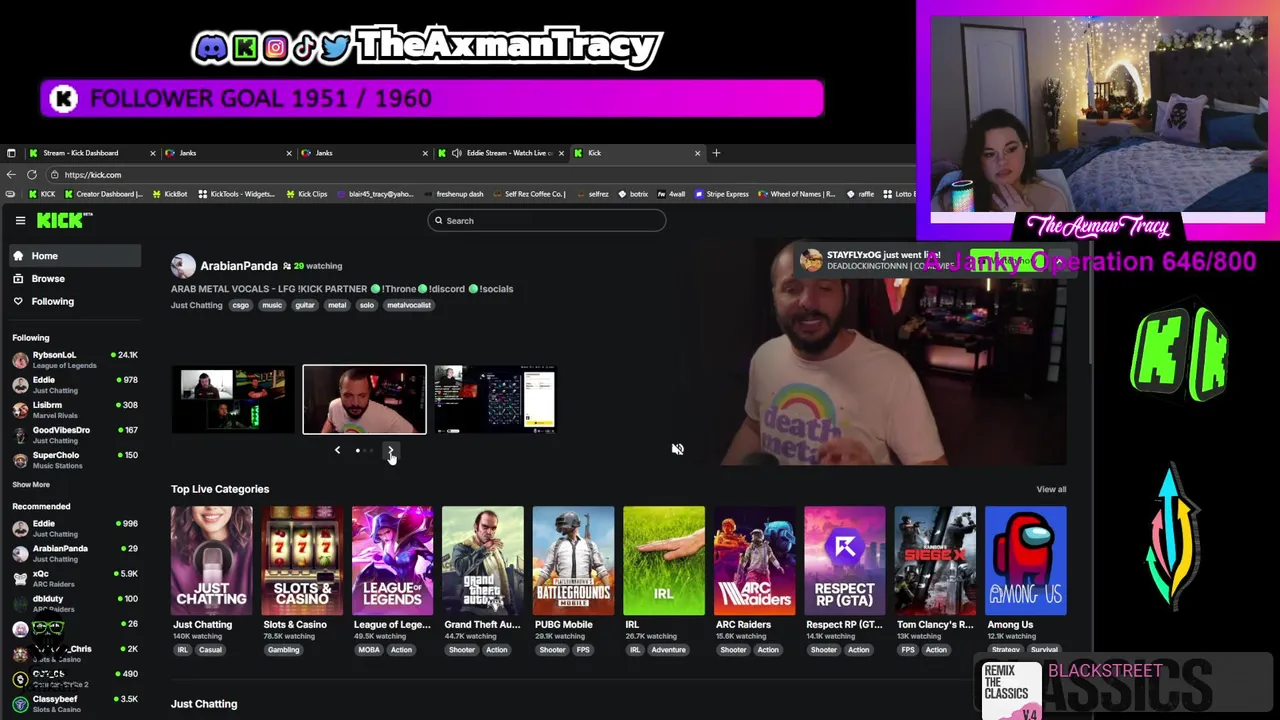Open the Kick hamburger sidebar menu

point(20,221)
